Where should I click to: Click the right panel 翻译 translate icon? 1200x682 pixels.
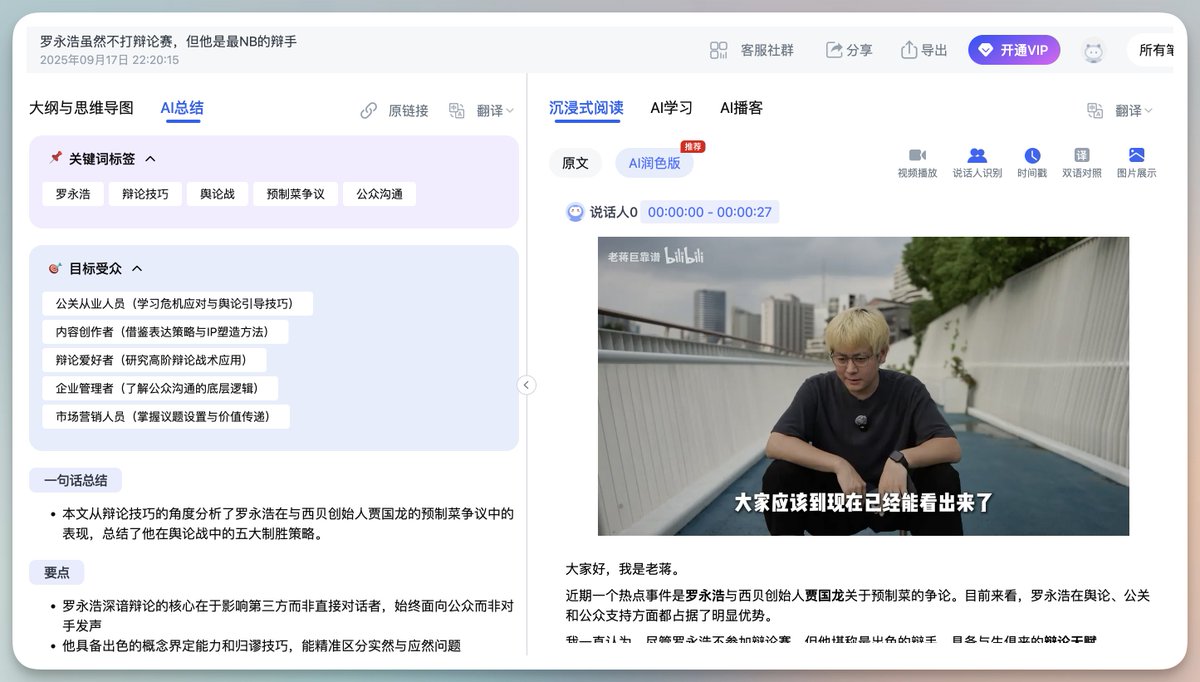[1096, 111]
